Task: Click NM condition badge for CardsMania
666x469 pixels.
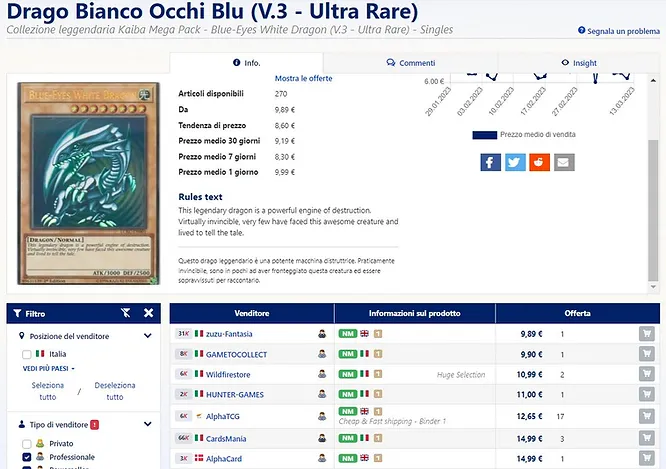Action: pyautogui.click(x=347, y=438)
